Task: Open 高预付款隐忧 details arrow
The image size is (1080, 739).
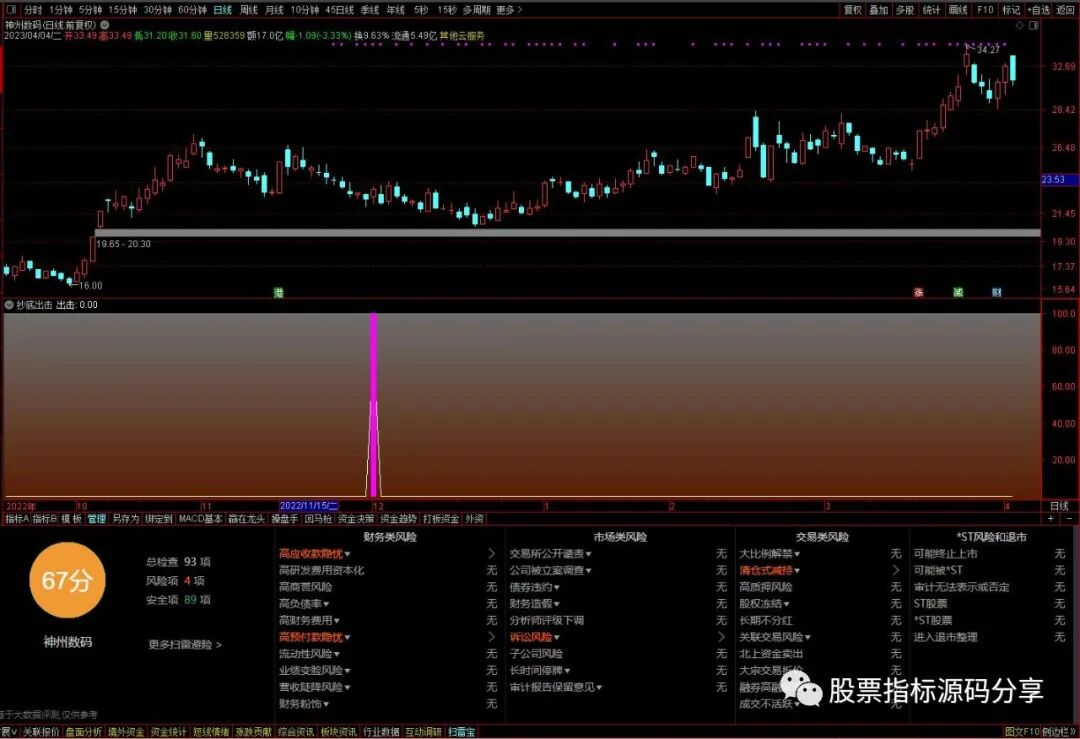Action: (x=491, y=637)
